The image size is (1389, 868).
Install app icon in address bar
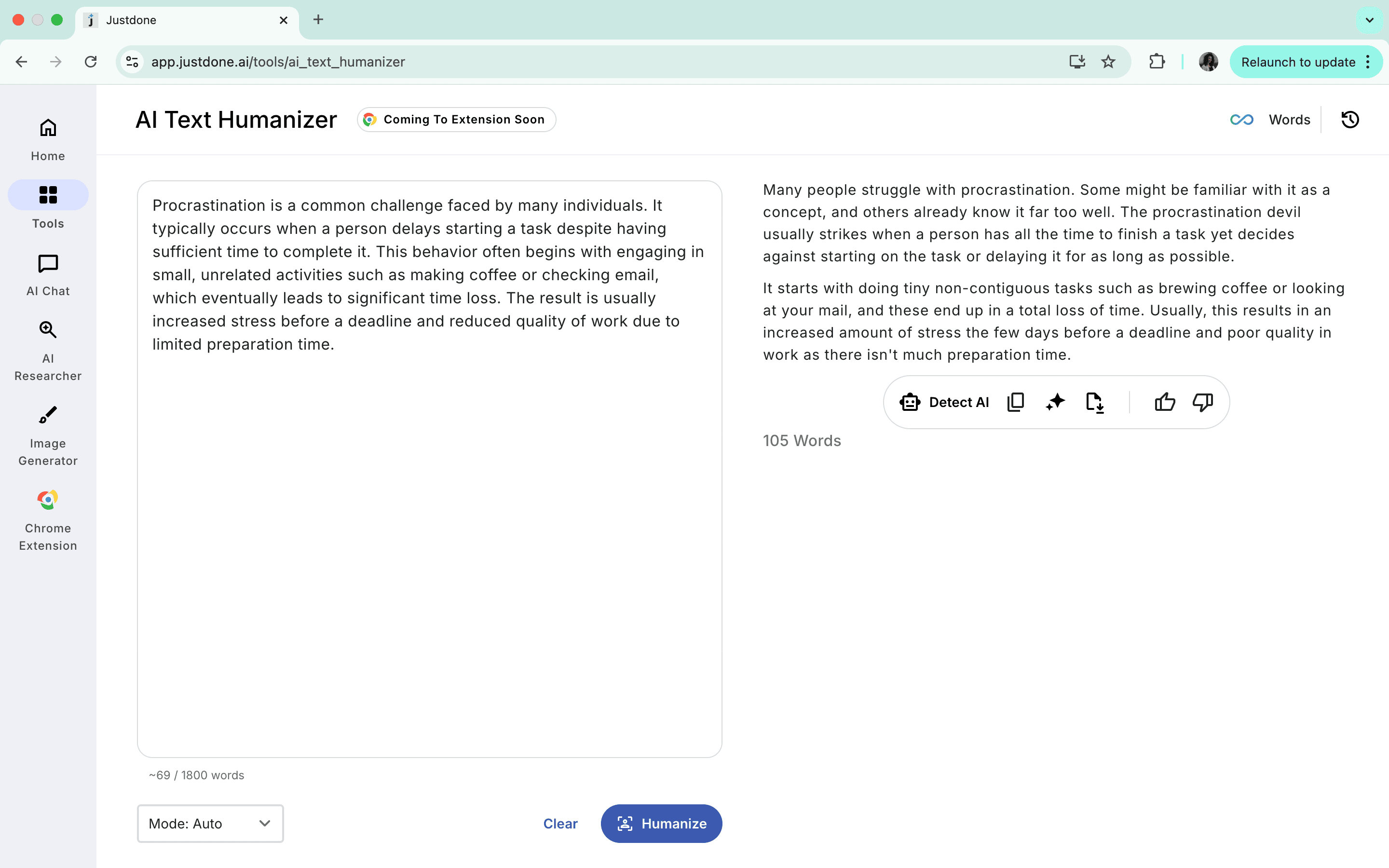[x=1077, y=62]
